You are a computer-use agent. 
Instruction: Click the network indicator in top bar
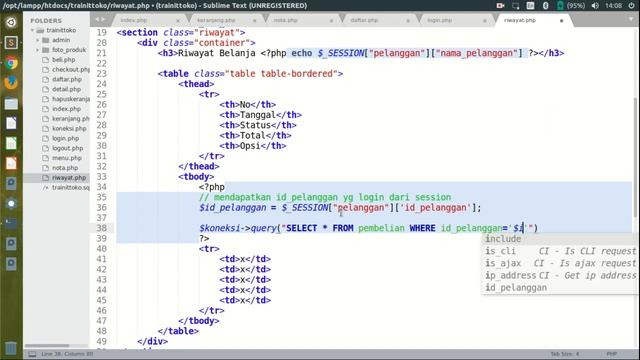click(x=516, y=6)
